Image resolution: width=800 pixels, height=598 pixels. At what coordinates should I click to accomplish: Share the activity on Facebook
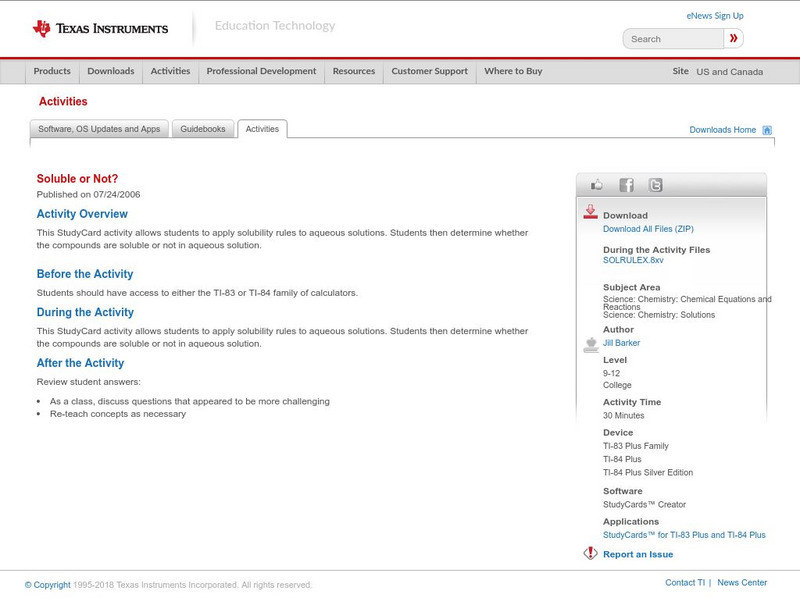[x=626, y=184]
